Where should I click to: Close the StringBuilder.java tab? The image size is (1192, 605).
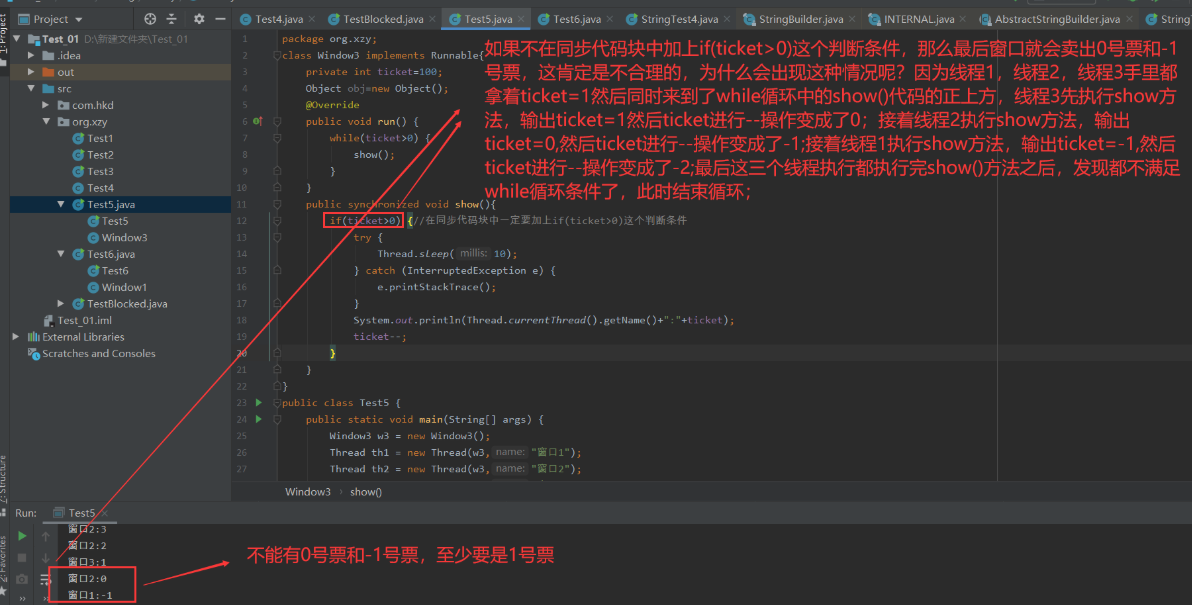click(852, 19)
